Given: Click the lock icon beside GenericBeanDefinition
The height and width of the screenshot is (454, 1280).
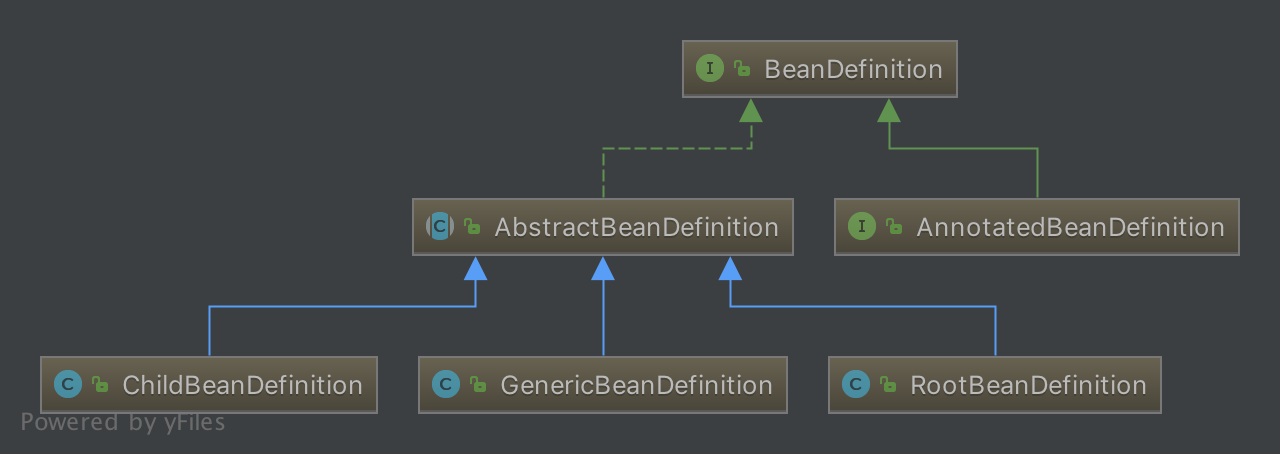Looking at the screenshot, I should (x=478, y=384).
